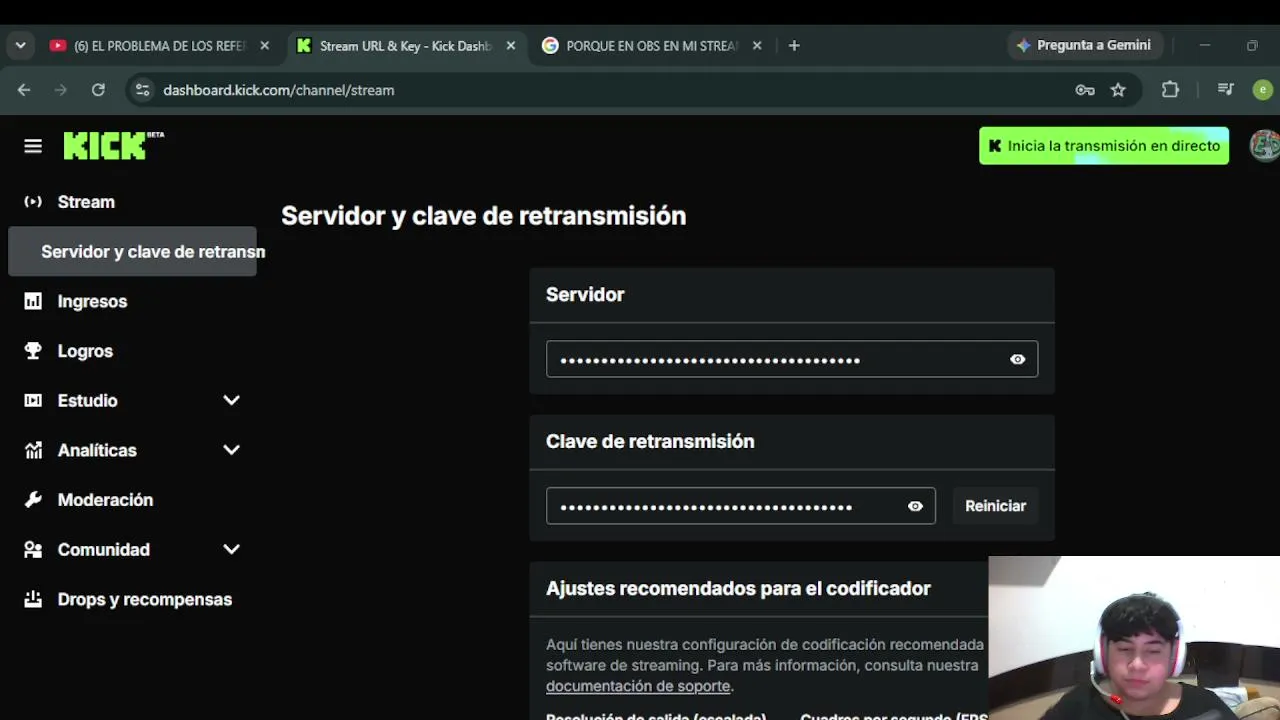
Task: Open the password manager key icon
Action: (x=1085, y=90)
